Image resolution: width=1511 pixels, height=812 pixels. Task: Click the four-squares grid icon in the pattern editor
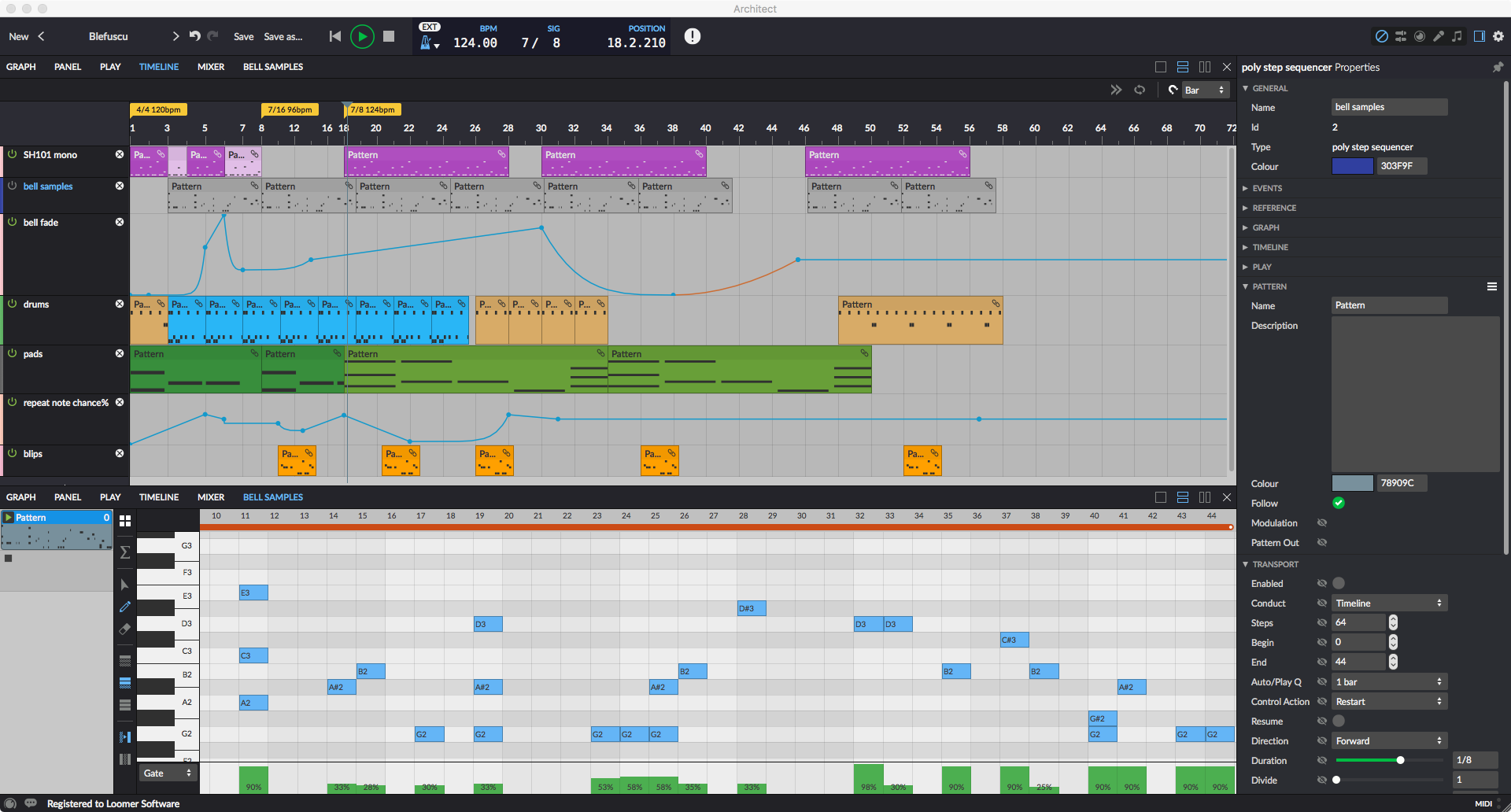pos(125,521)
